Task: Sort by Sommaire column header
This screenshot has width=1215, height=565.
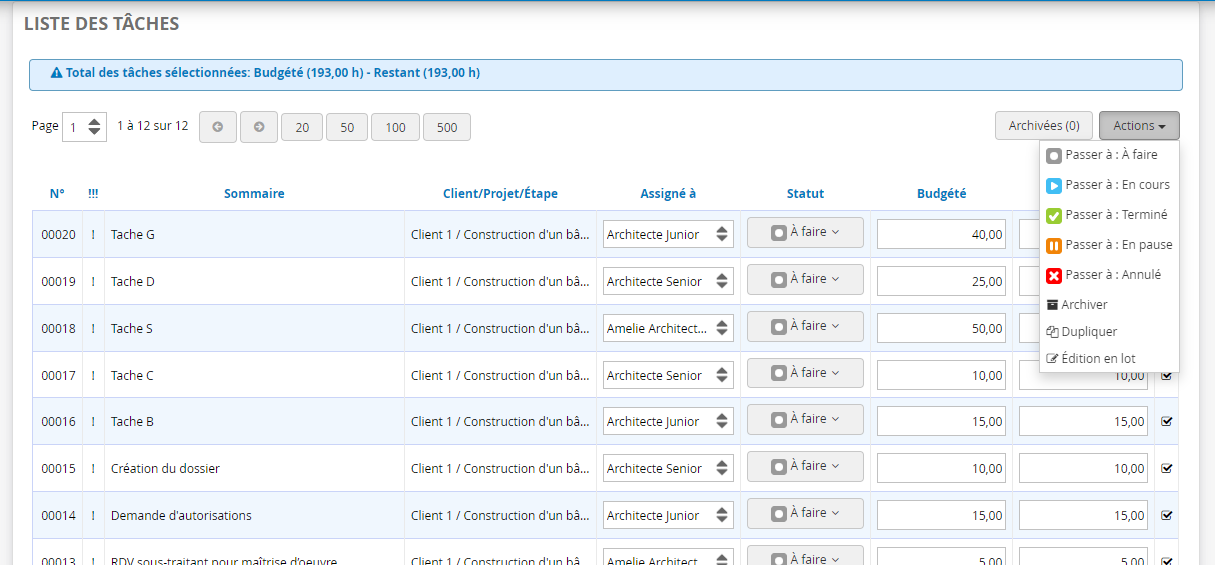Action: tap(254, 194)
